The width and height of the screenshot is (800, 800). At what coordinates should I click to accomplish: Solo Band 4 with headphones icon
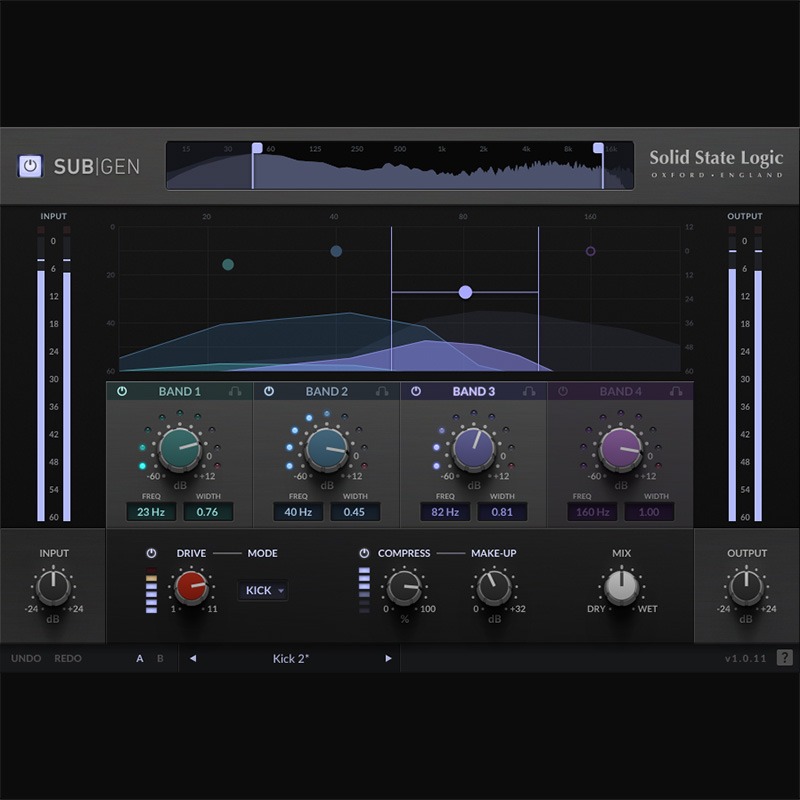[x=676, y=391]
